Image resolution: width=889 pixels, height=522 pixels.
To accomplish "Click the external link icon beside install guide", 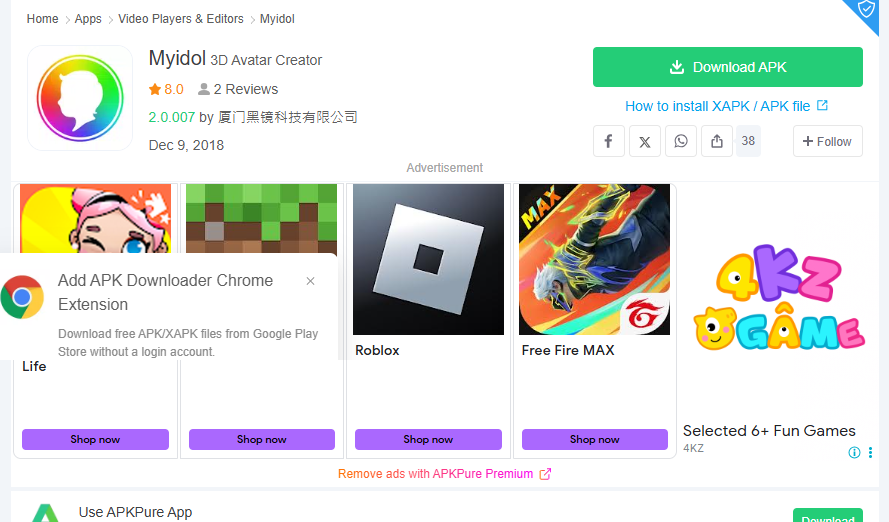I will tap(822, 105).
